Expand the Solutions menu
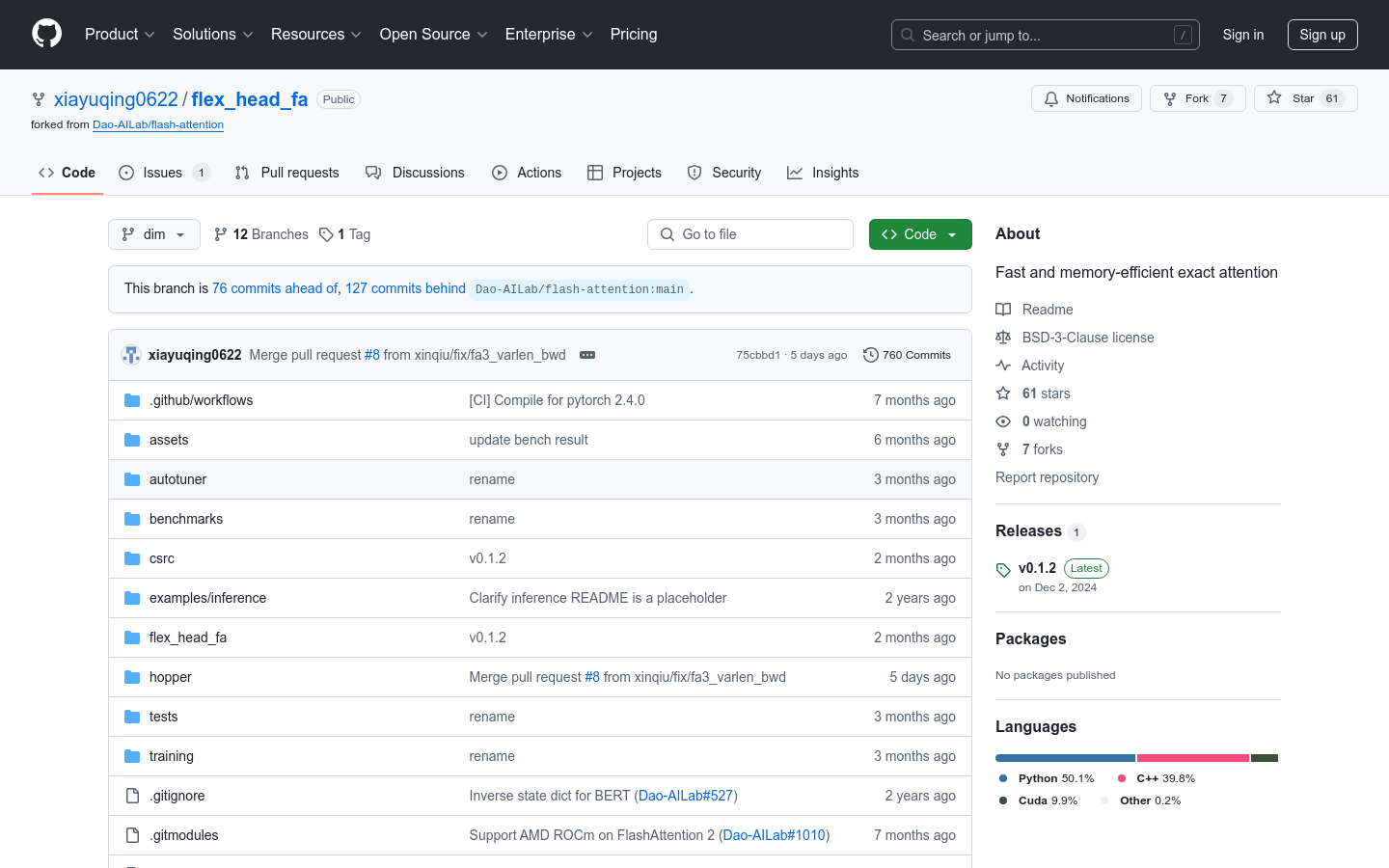The height and width of the screenshot is (868, 1389). point(213,35)
